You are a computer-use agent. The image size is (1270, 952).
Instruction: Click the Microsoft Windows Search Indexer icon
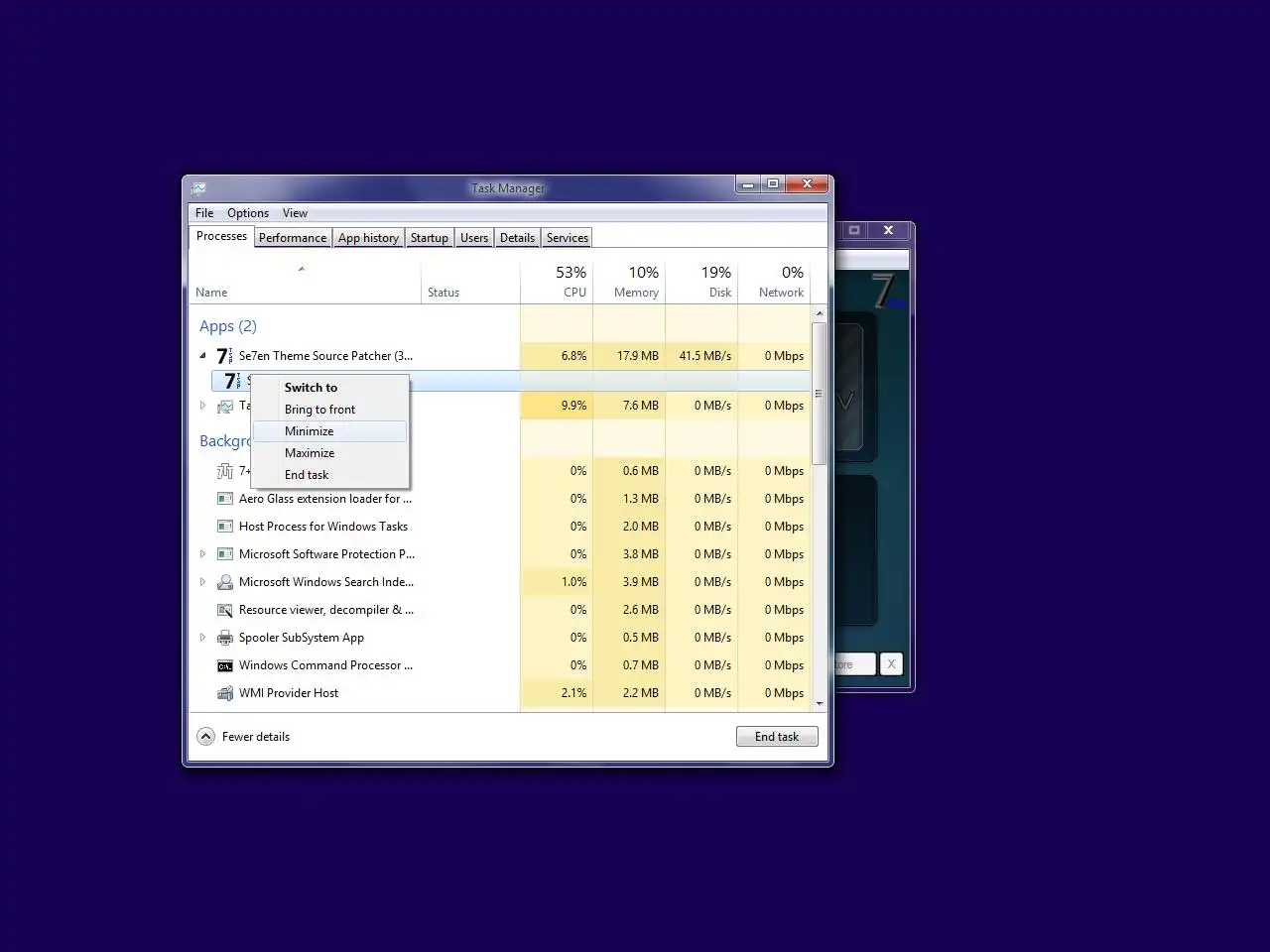(225, 582)
